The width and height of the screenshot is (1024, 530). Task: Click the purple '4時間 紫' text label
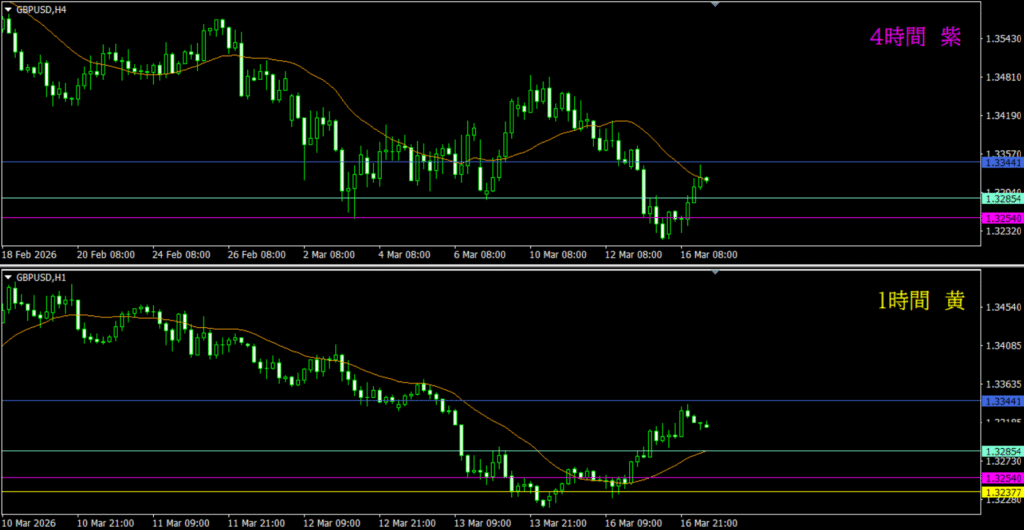point(915,38)
